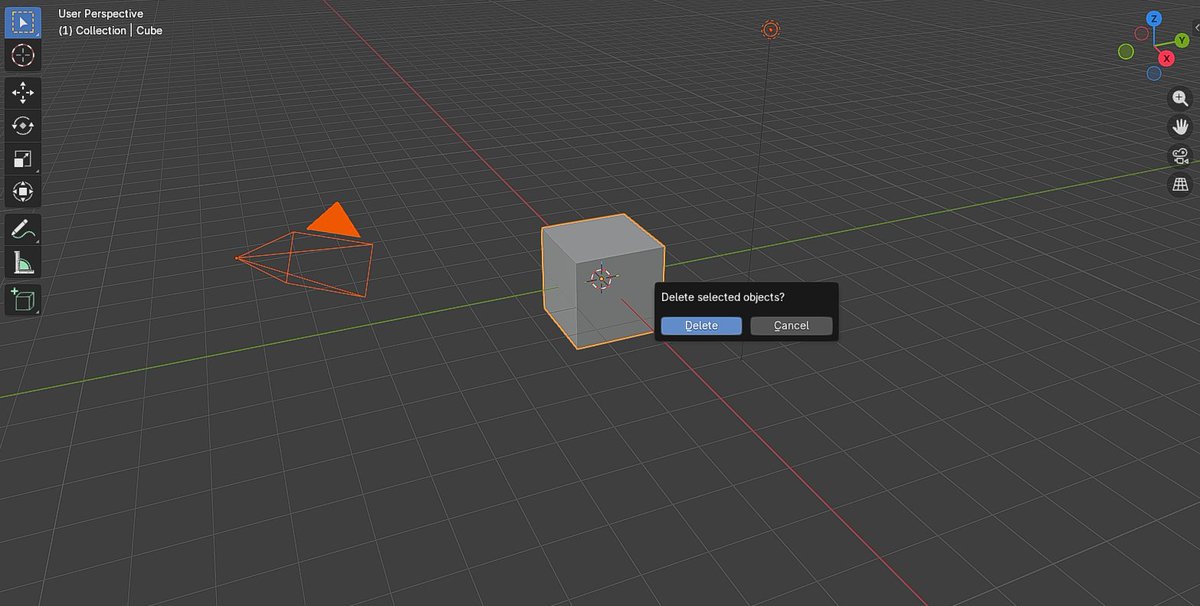Viewport: 1200px width, 606px height.
Task: Activate the Transform tool
Action: [x=22, y=192]
